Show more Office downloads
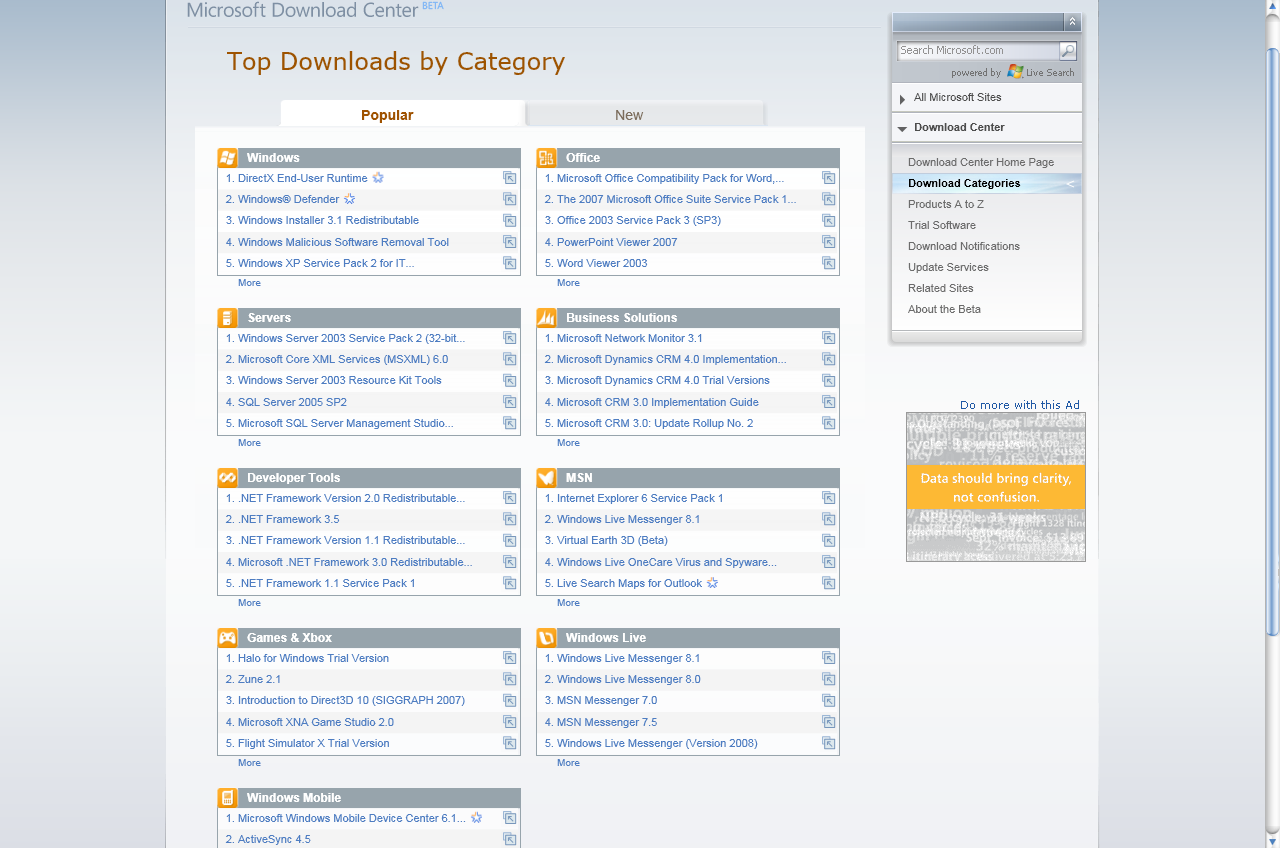This screenshot has height=848, width=1280. click(x=568, y=283)
